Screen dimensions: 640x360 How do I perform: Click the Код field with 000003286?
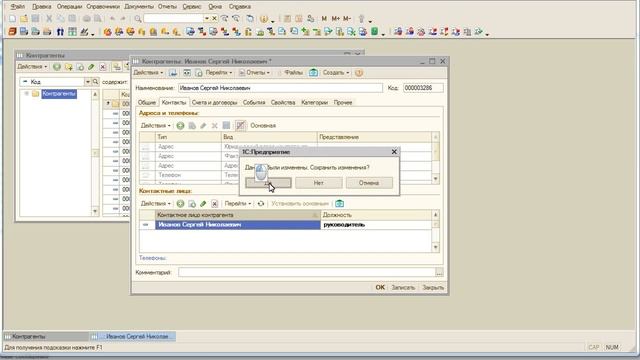(x=423, y=88)
